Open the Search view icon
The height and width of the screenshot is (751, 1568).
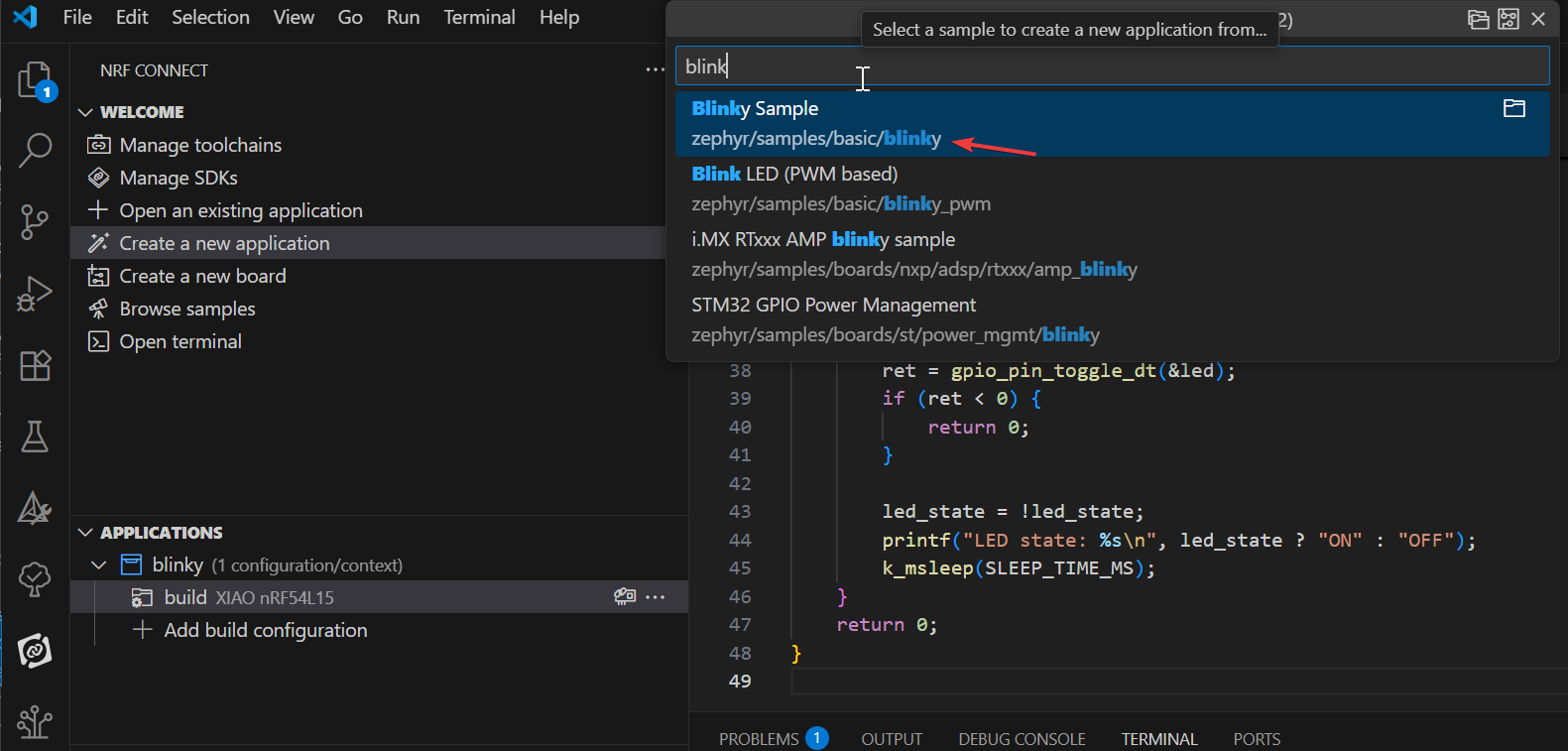pyautogui.click(x=35, y=150)
